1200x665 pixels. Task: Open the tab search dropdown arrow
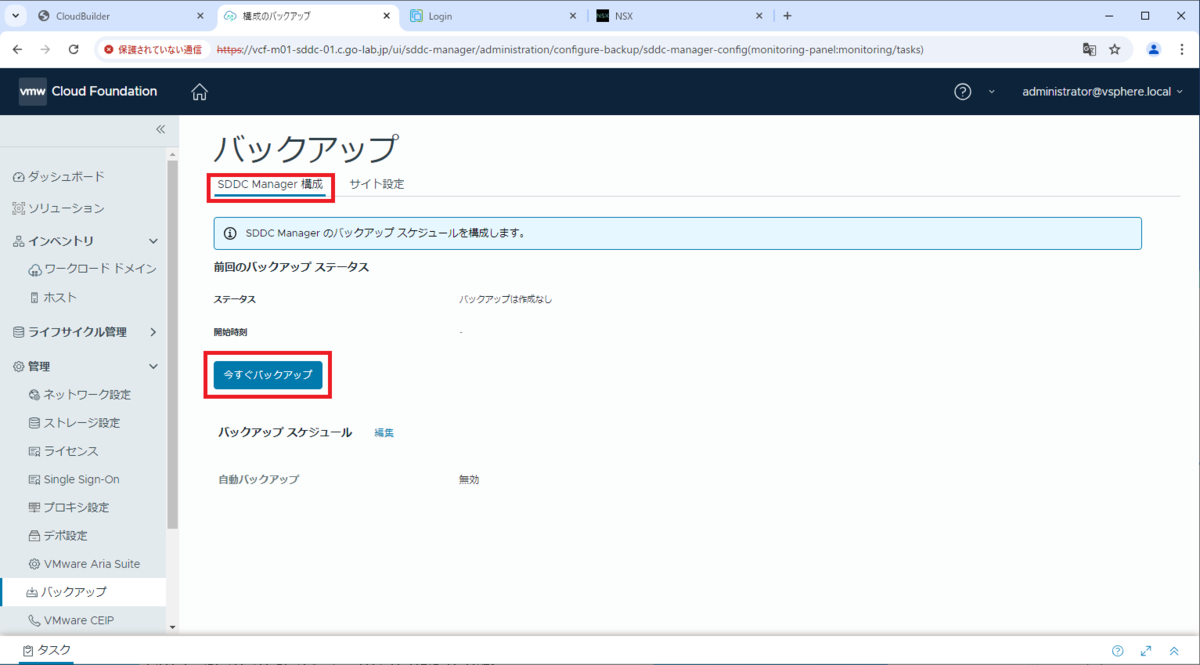[x=16, y=16]
